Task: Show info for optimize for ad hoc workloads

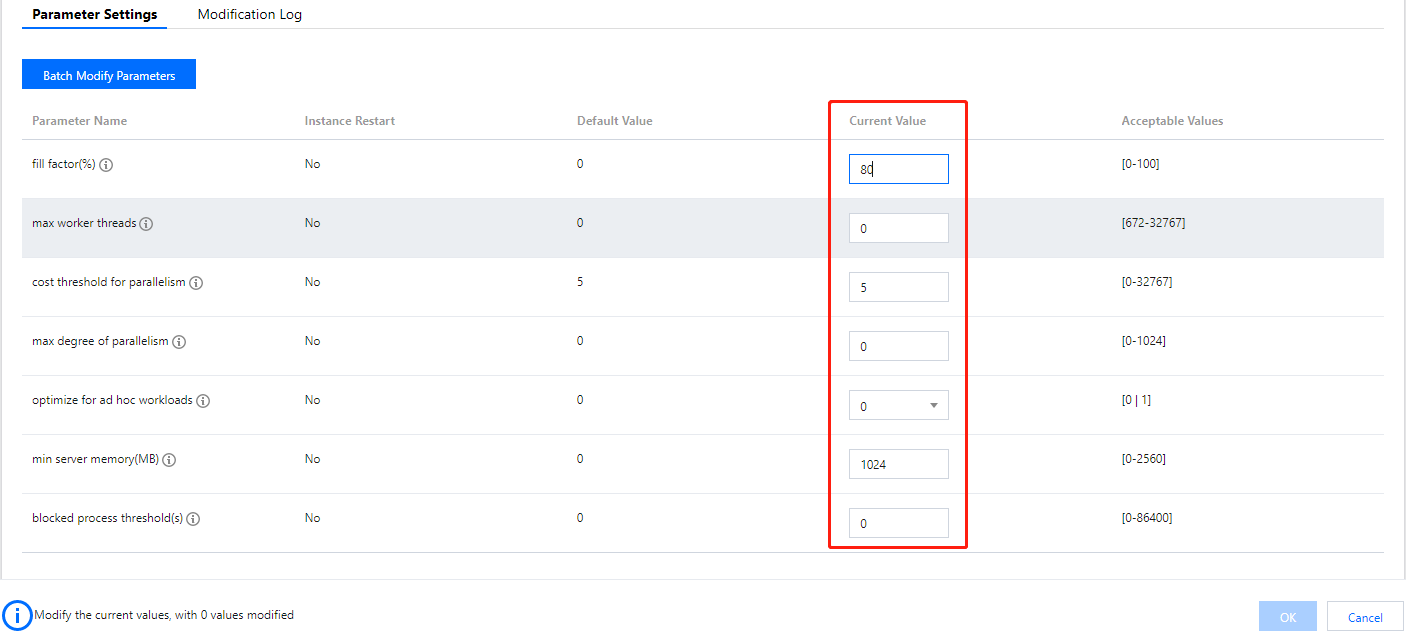Action: tap(203, 401)
